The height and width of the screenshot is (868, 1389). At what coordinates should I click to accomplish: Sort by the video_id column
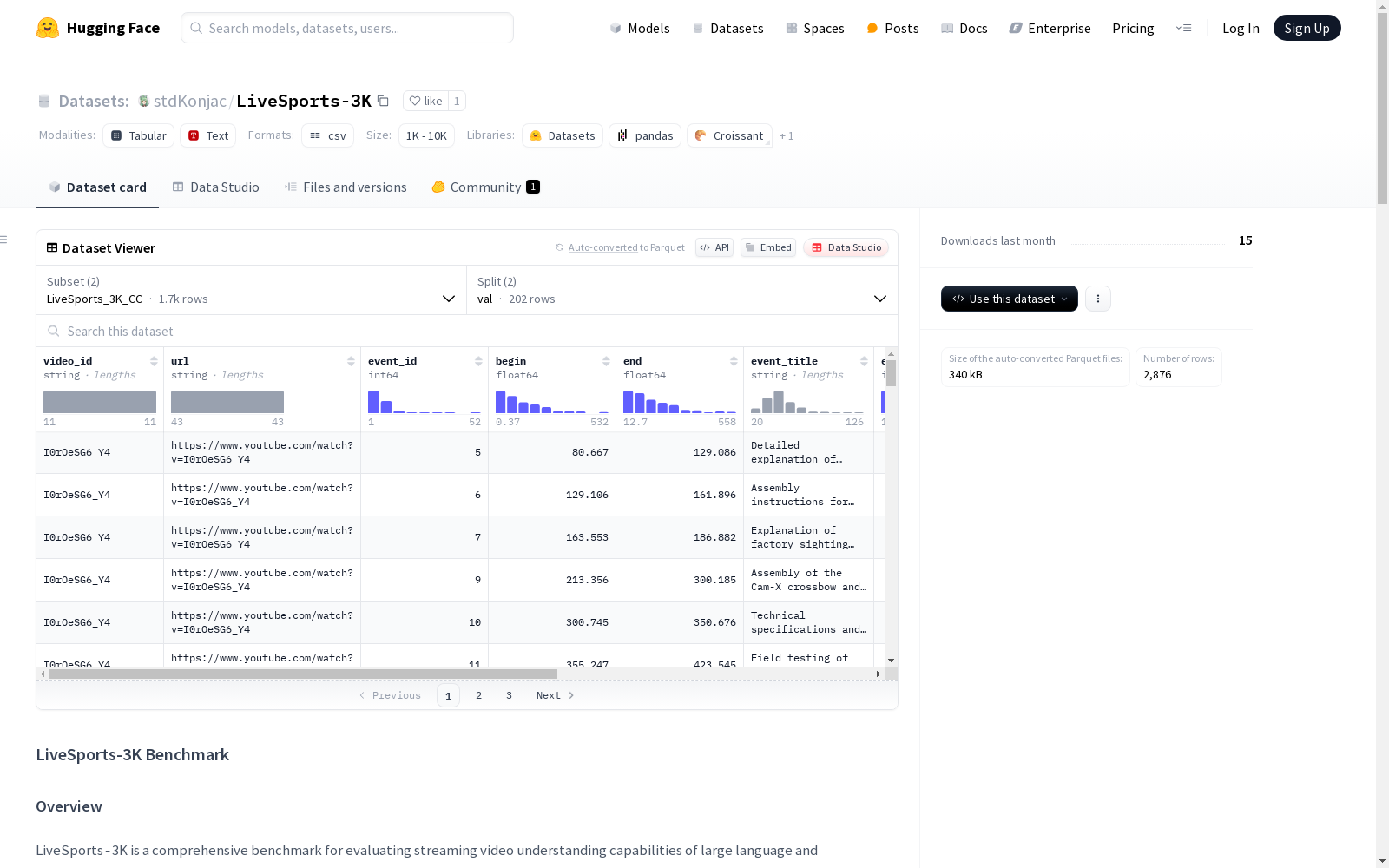coord(154,361)
